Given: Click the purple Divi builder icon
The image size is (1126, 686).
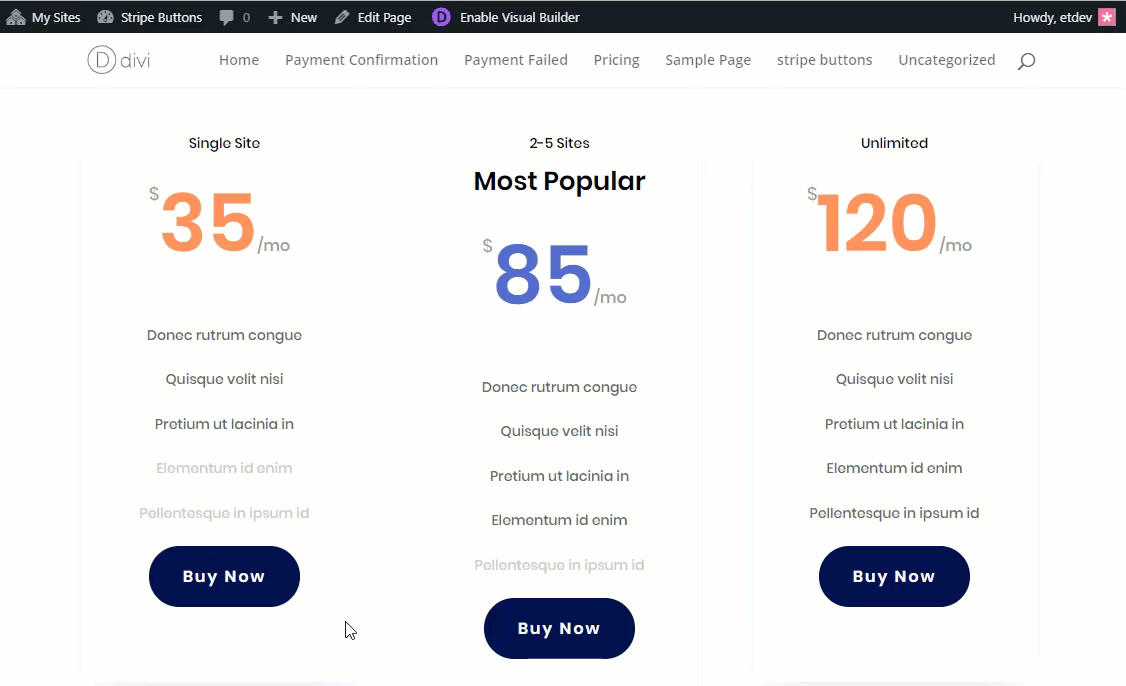Looking at the screenshot, I should click(x=441, y=17).
